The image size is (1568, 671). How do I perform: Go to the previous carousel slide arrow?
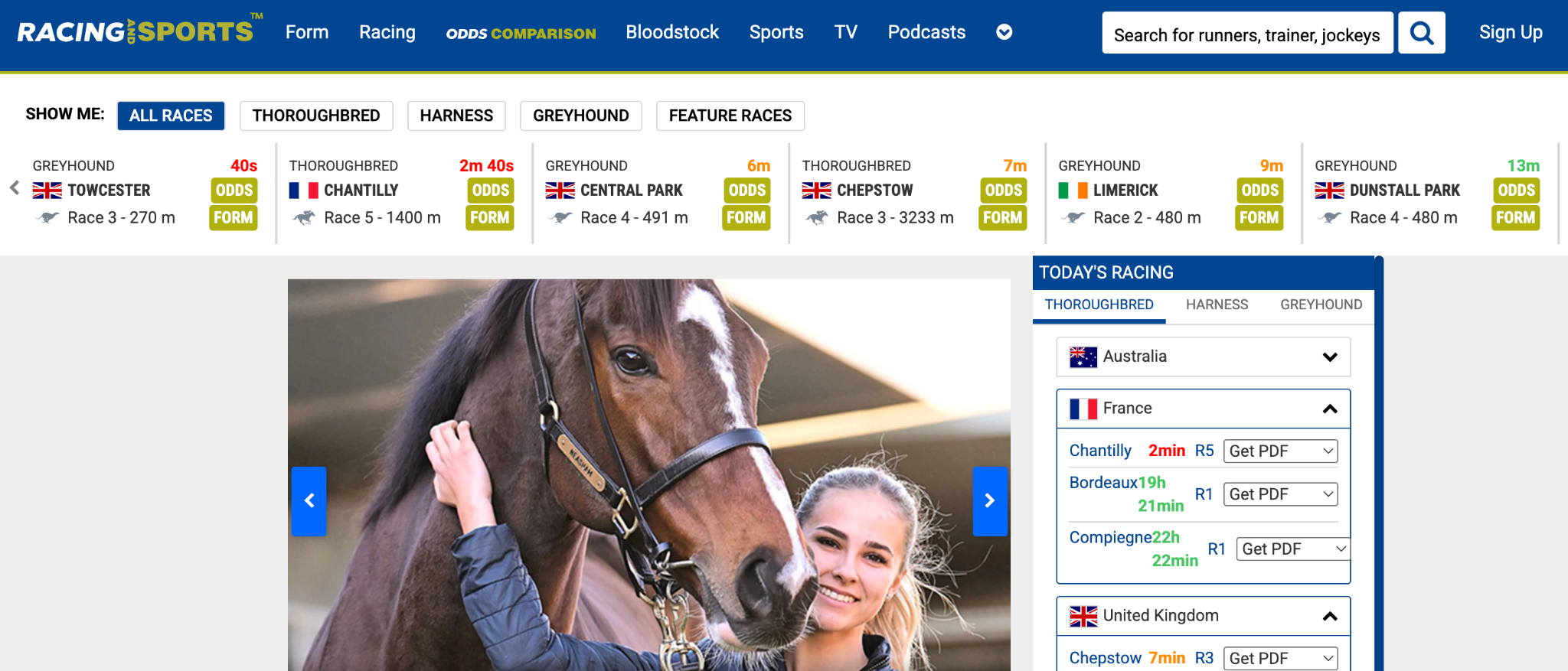pyautogui.click(x=309, y=501)
